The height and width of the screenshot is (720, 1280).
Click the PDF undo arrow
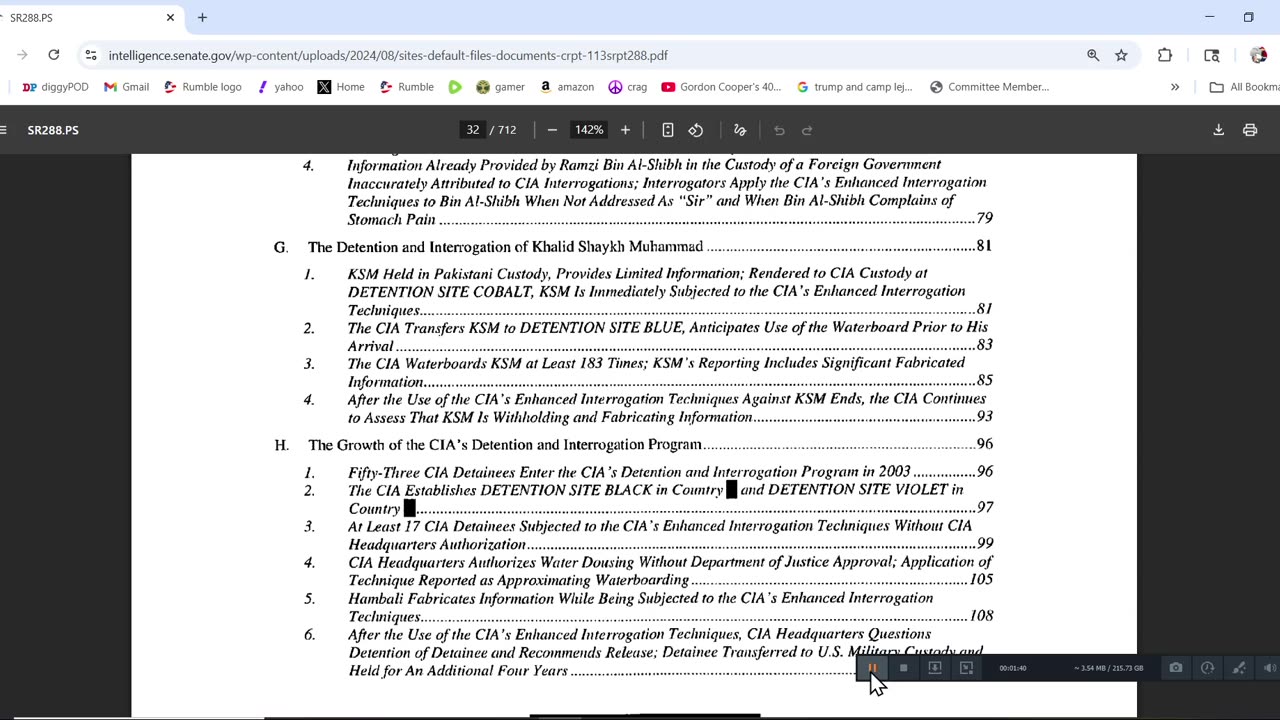click(779, 130)
